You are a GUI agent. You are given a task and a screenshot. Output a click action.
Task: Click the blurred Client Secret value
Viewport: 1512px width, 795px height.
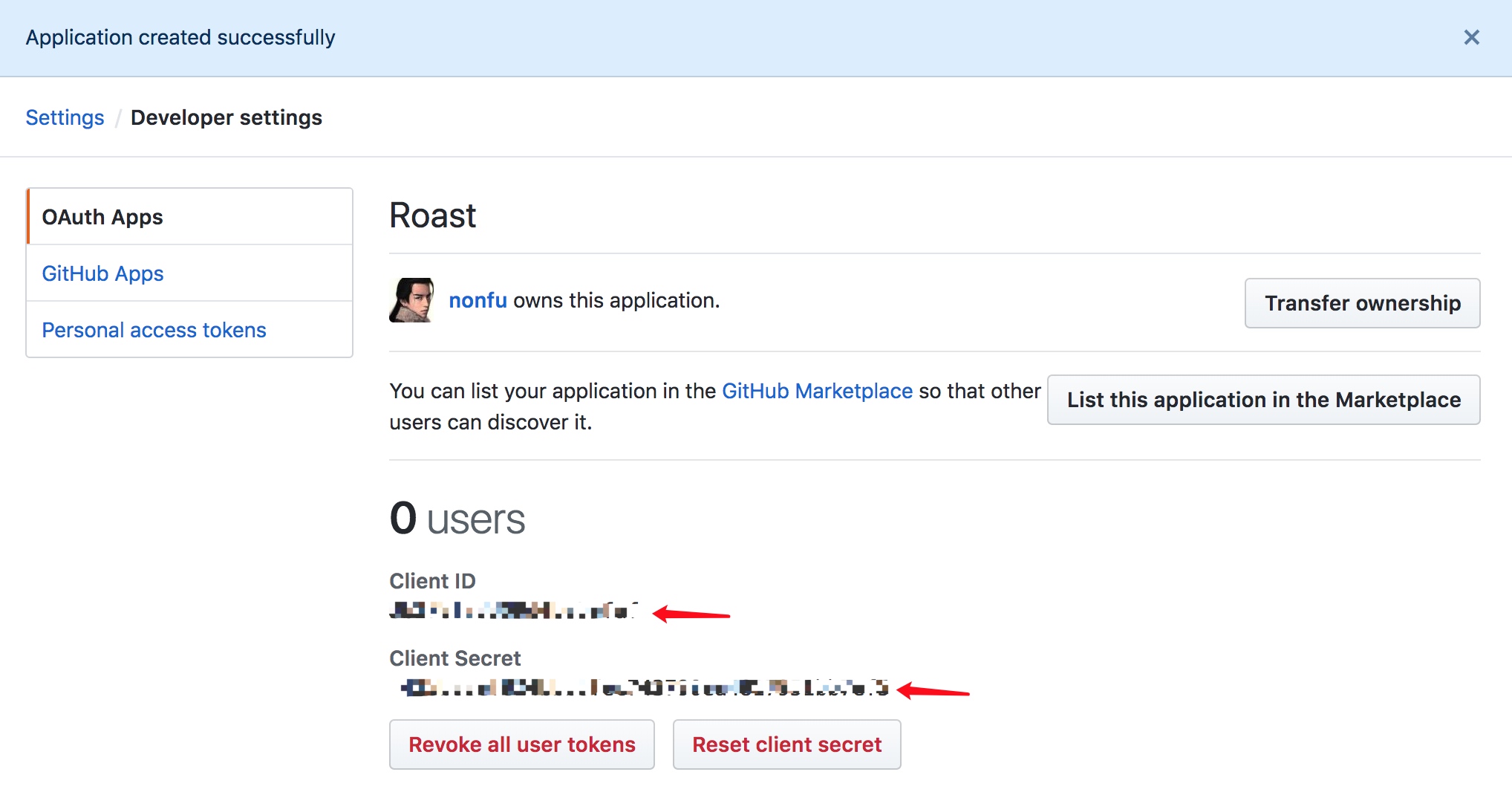pyautogui.click(x=643, y=688)
